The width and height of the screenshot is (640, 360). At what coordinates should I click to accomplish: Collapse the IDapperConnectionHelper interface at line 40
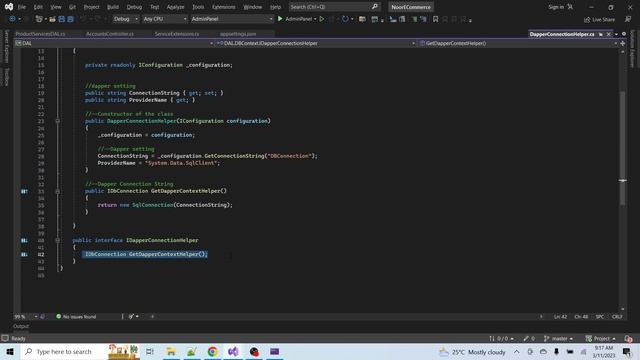58,240
